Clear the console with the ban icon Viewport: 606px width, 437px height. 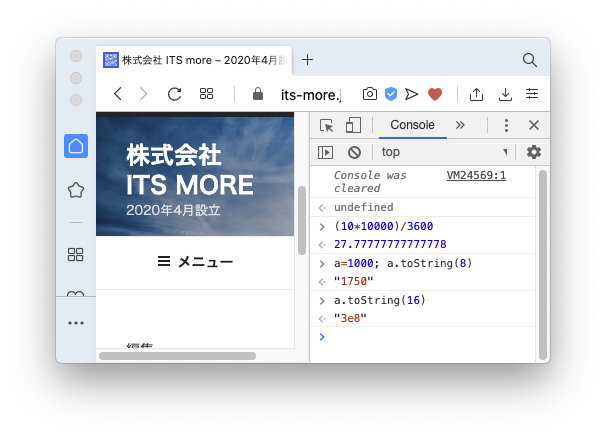click(354, 152)
